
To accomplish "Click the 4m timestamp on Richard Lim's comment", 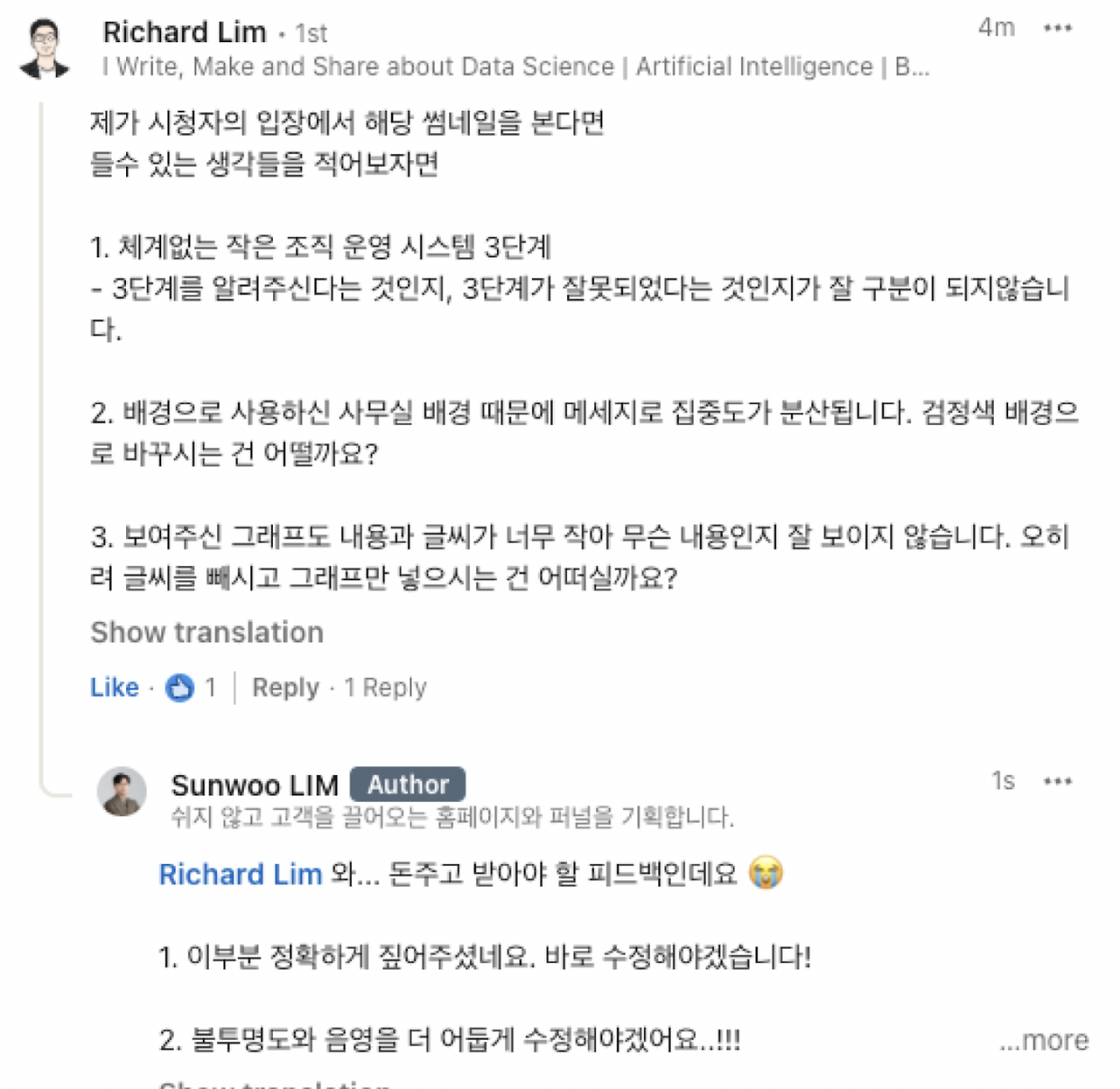I will click(996, 28).
